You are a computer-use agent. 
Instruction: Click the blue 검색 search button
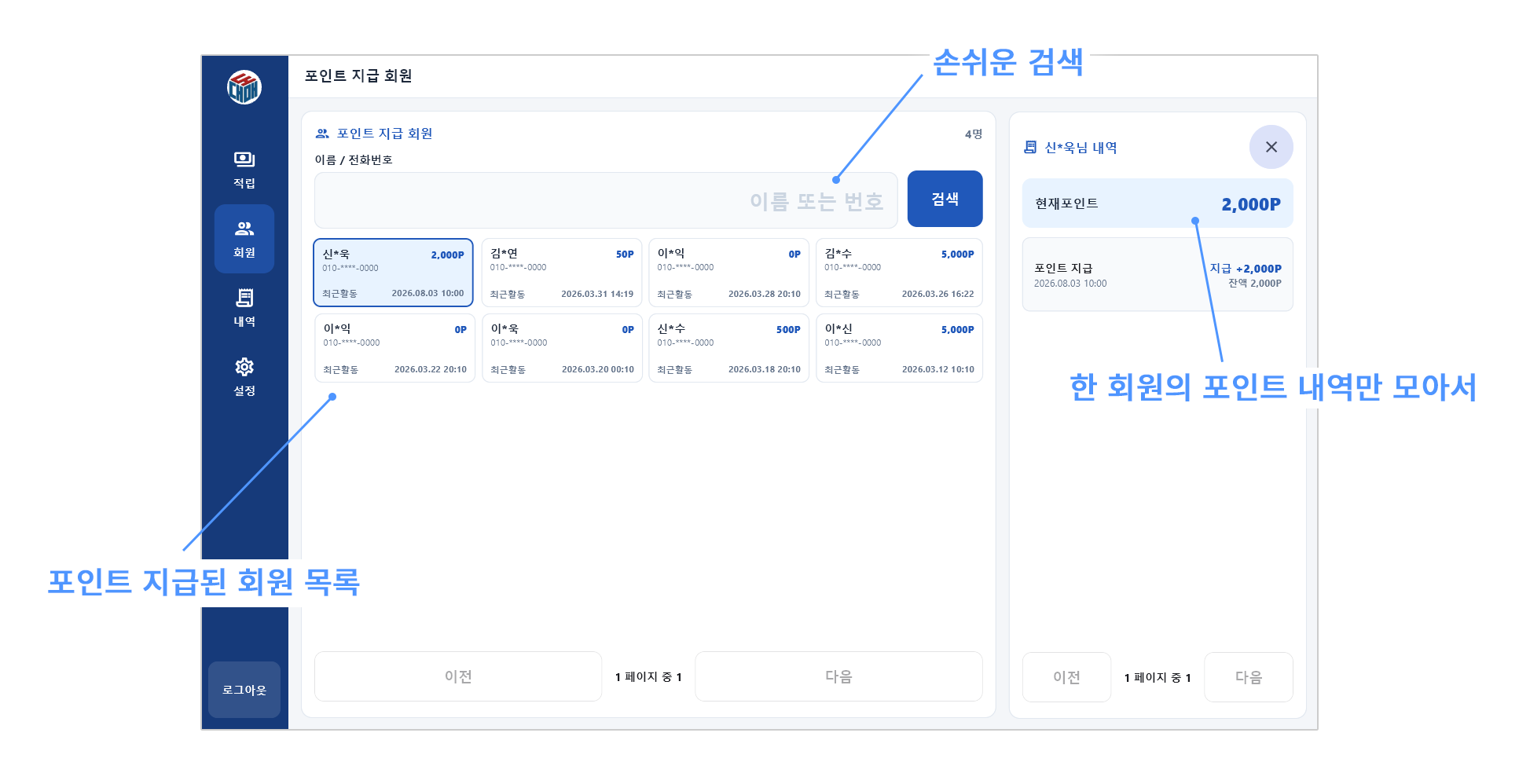coord(945,199)
